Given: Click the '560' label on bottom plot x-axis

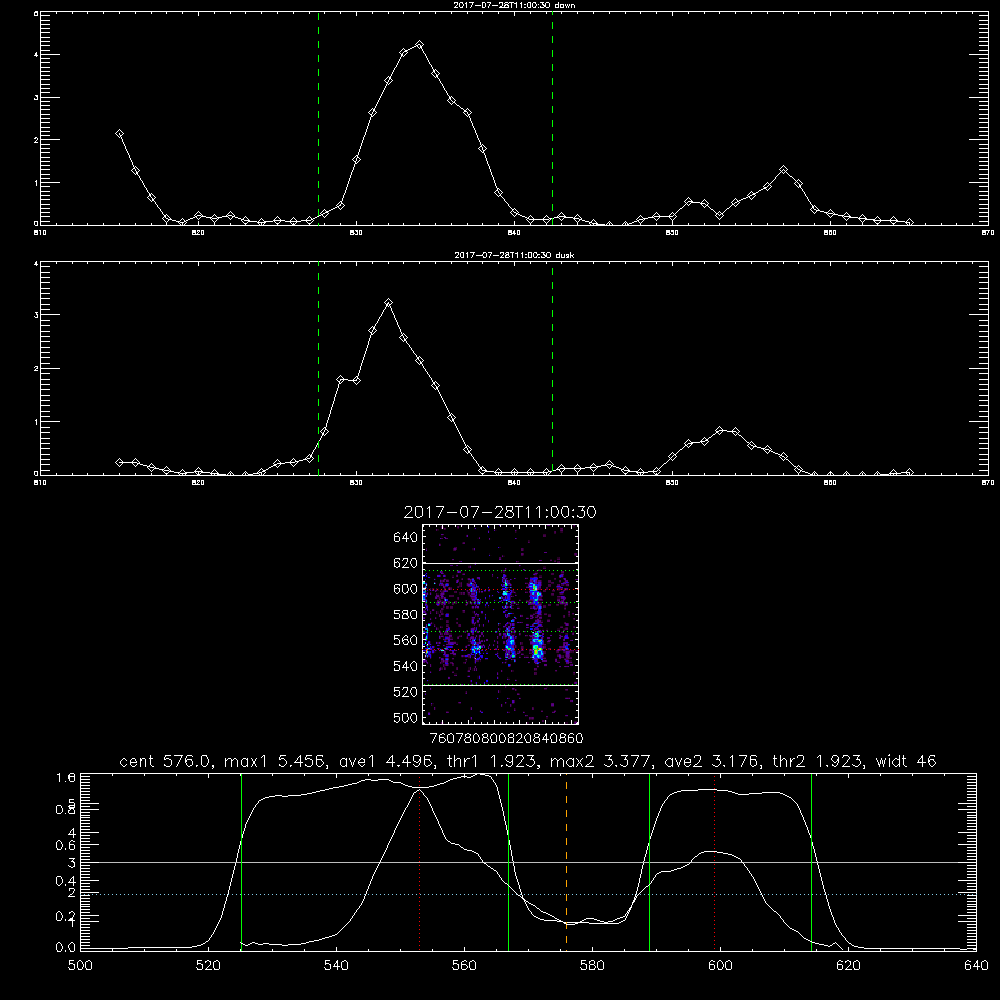Looking at the screenshot, I should (464, 966).
